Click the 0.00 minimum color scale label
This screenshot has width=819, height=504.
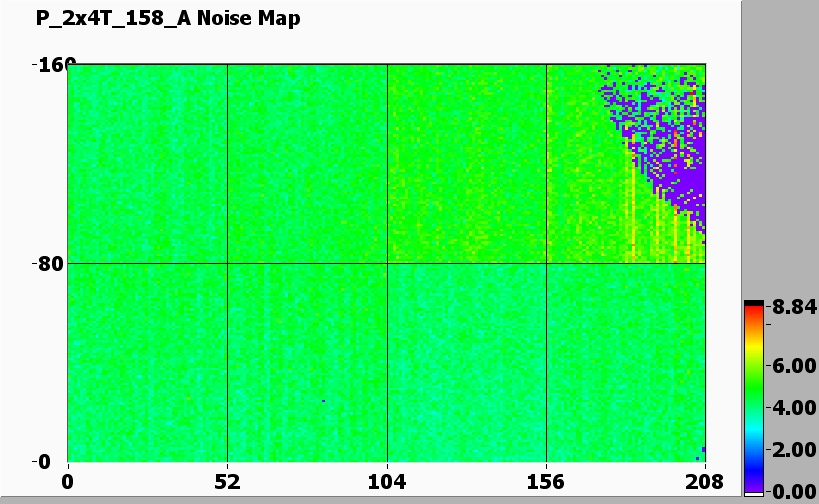[790, 490]
